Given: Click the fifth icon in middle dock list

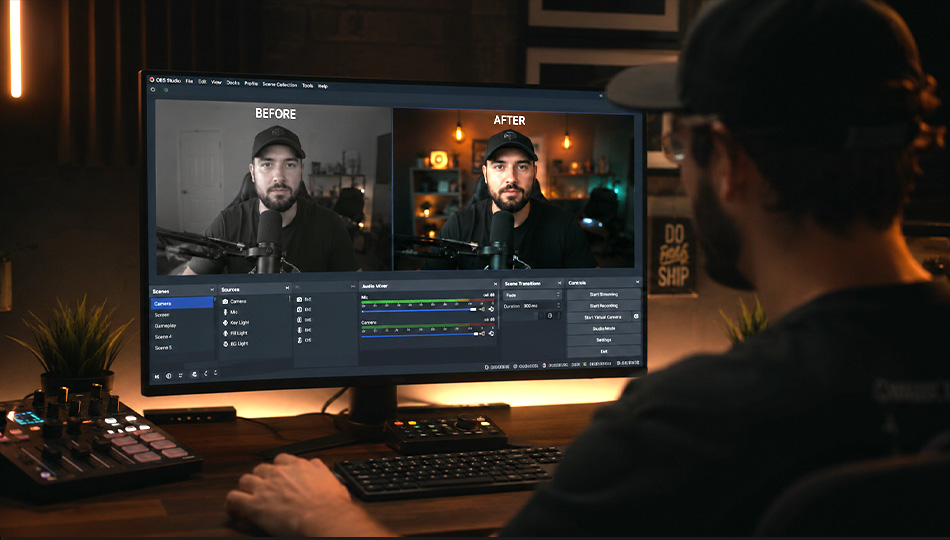Looking at the screenshot, I should pyautogui.click(x=300, y=341).
